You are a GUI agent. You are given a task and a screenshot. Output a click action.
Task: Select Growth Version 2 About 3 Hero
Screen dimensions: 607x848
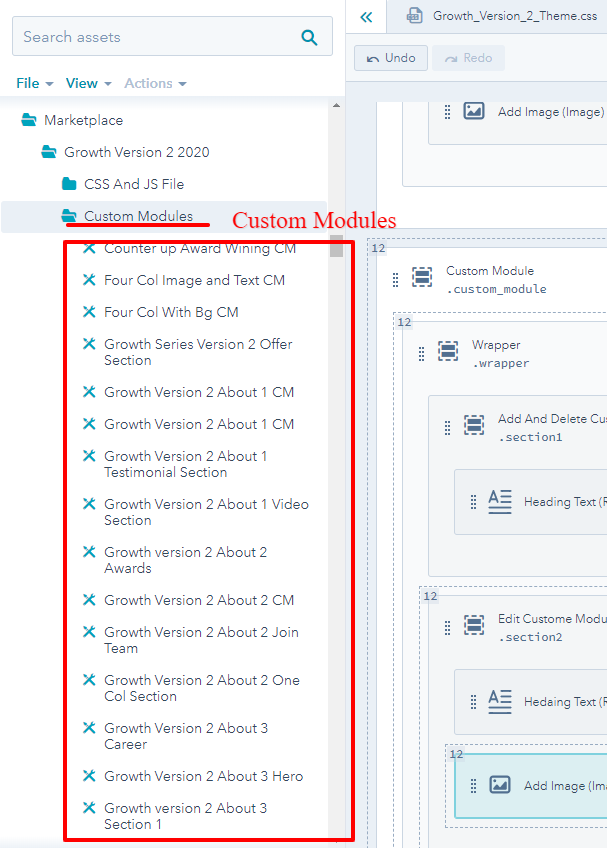[203, 776]
